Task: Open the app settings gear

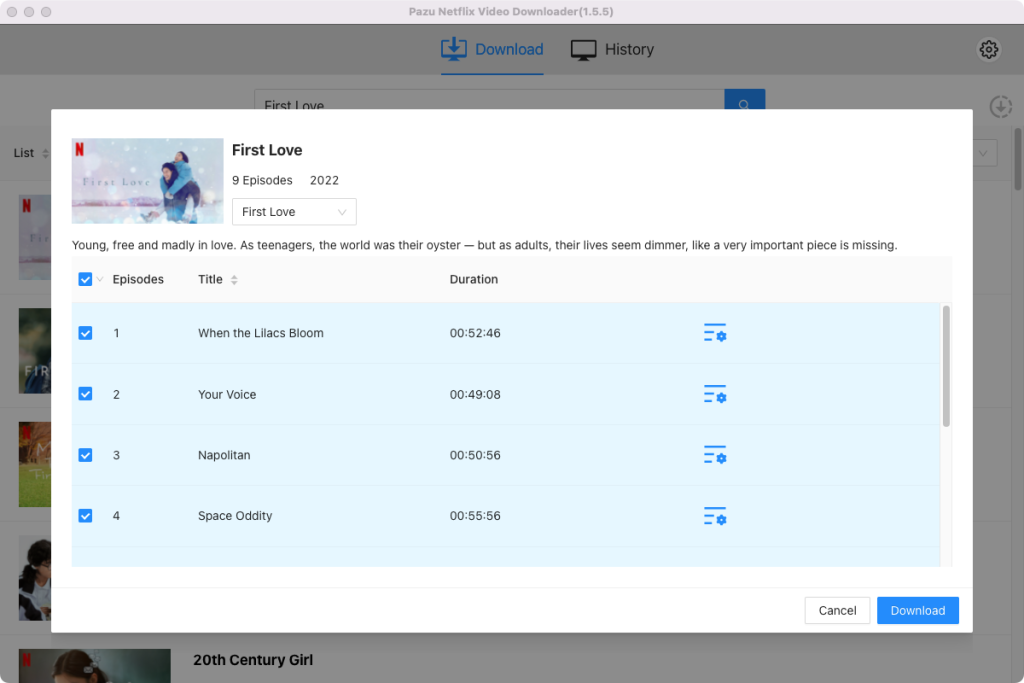Action: (989, 50)
